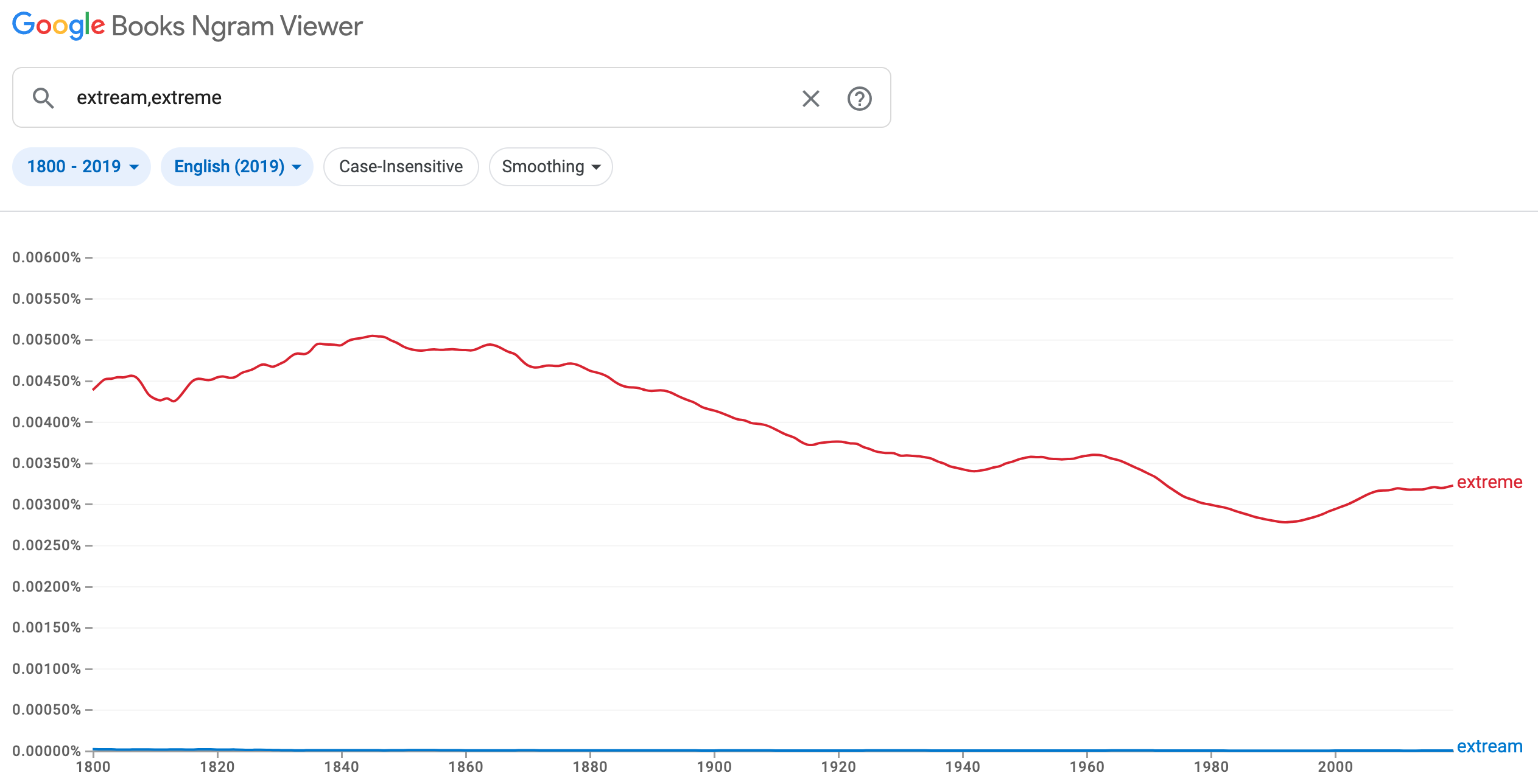Image resolution: width=1538 pixels, height=784 pixels.
Task: Open the help question mark icon
Action: pyautogui.click(x=859, y=99)
